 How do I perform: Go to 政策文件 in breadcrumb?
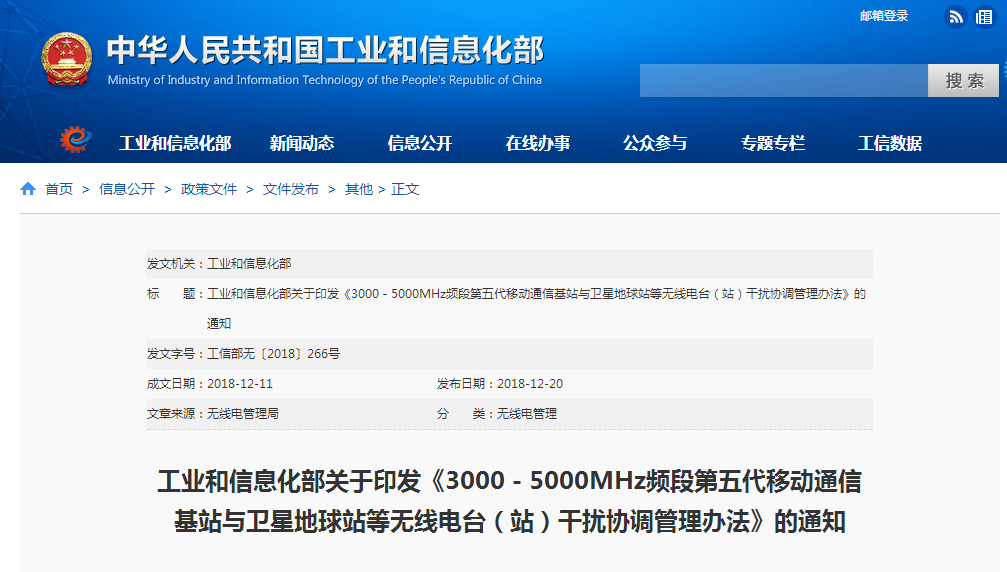coord(209,189)
